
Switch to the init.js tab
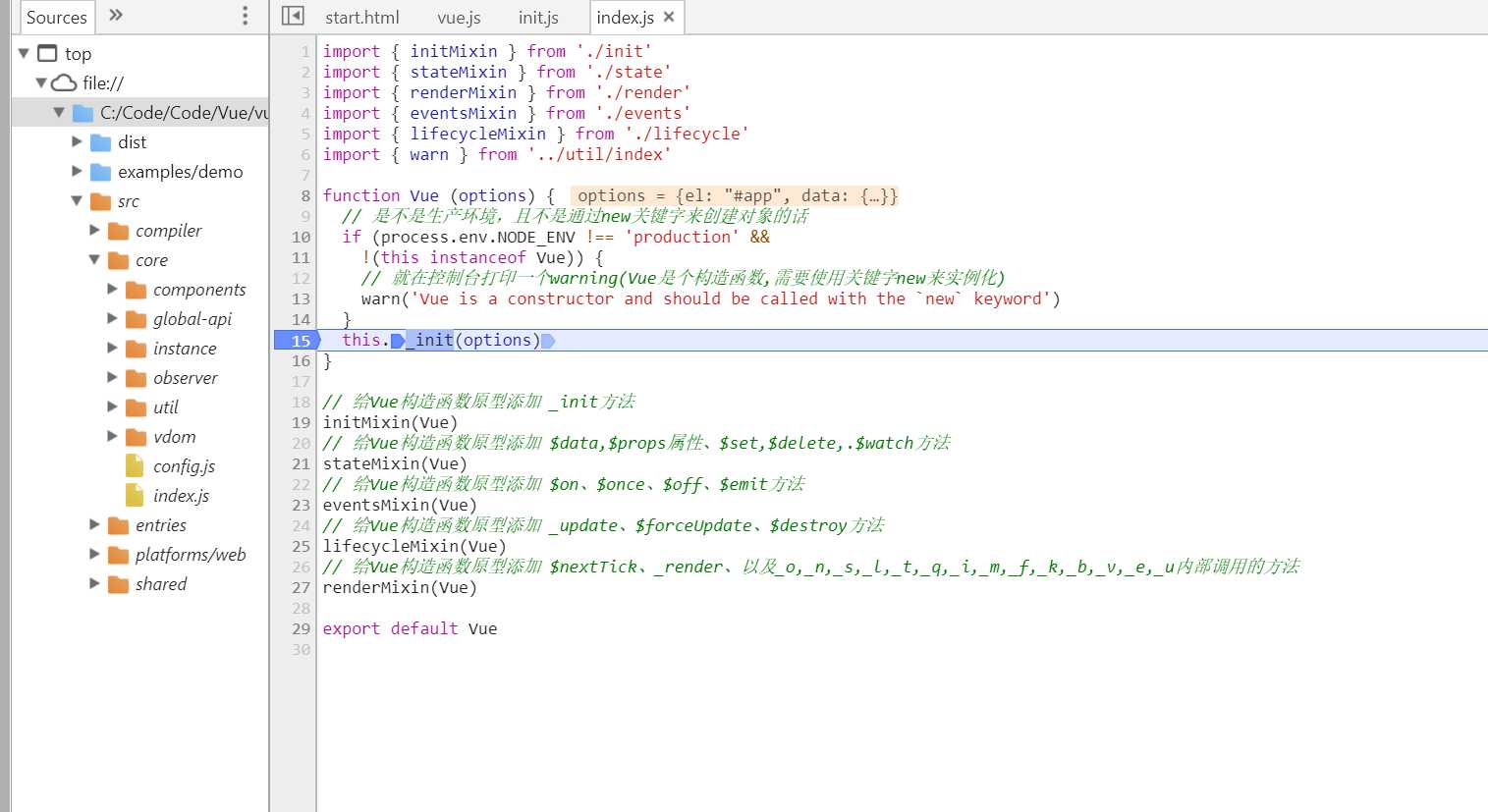click(538, 18)
